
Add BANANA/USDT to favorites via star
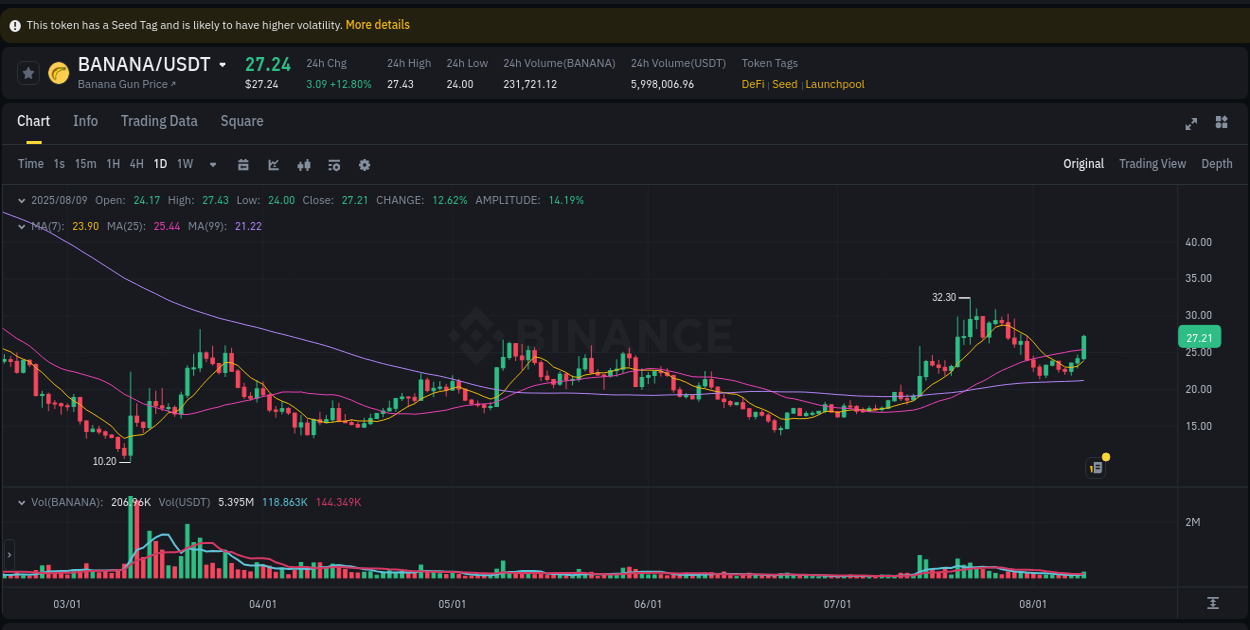pos(27,72)
